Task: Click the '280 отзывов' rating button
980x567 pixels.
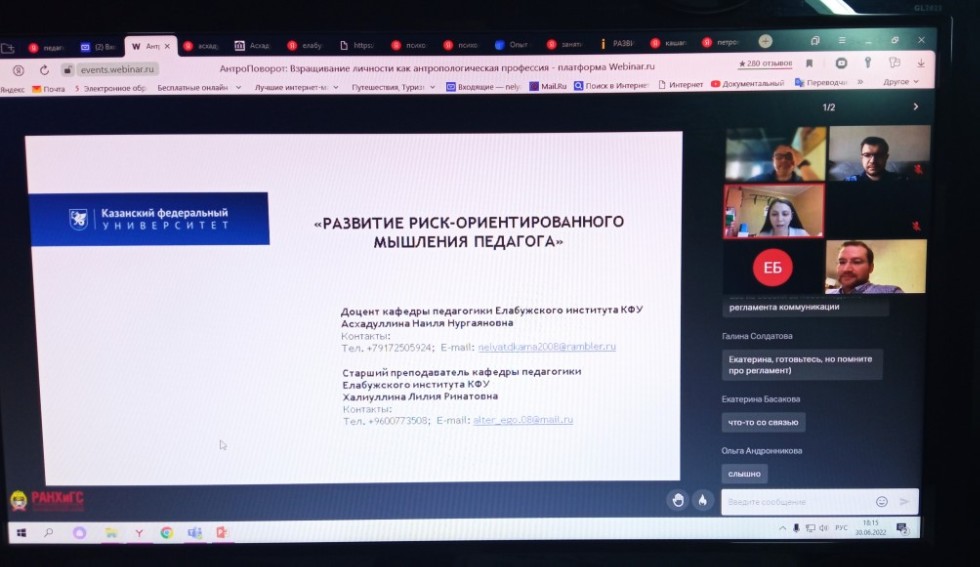Action: point(763,64)
